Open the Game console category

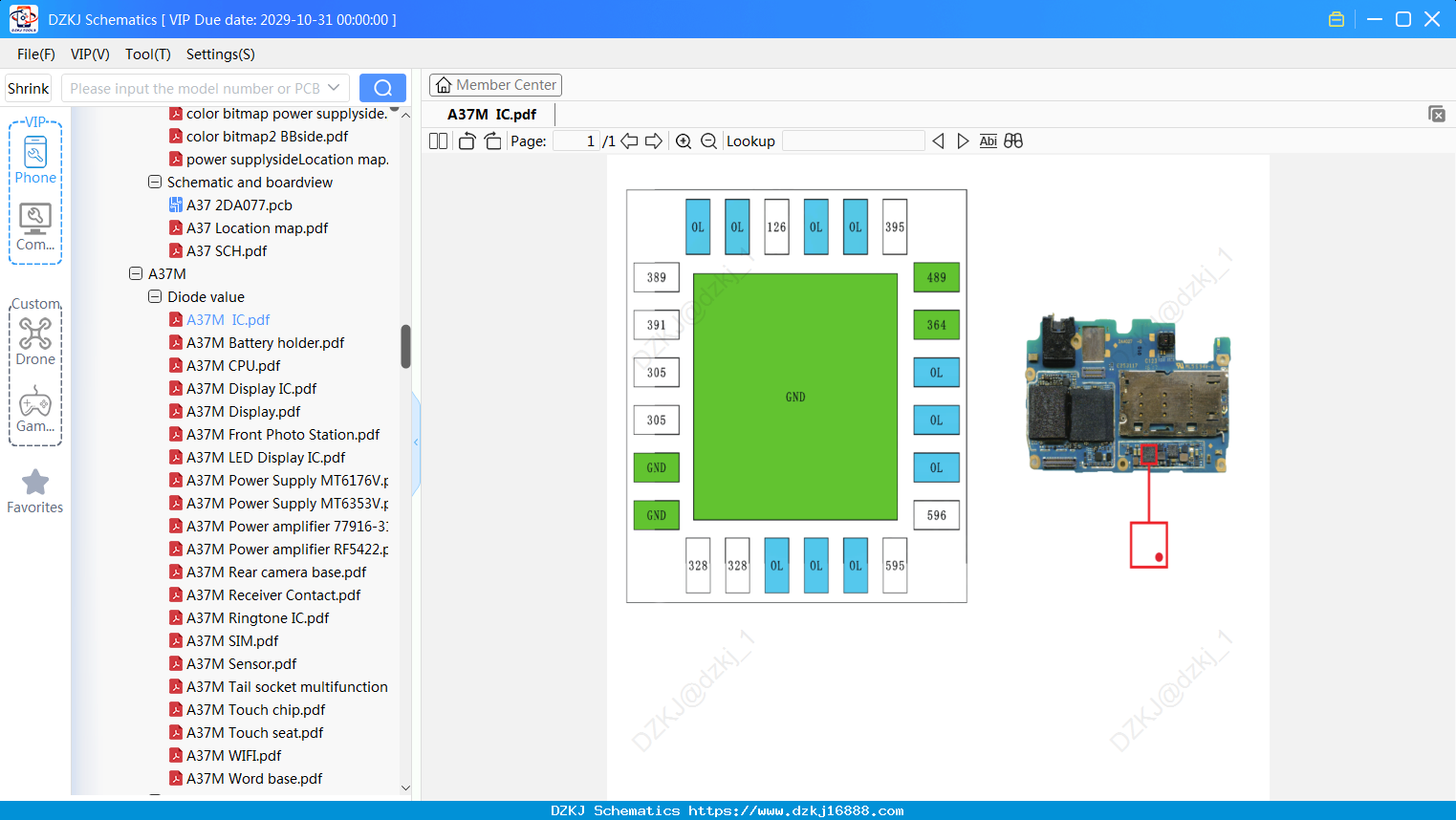point(35,409)
